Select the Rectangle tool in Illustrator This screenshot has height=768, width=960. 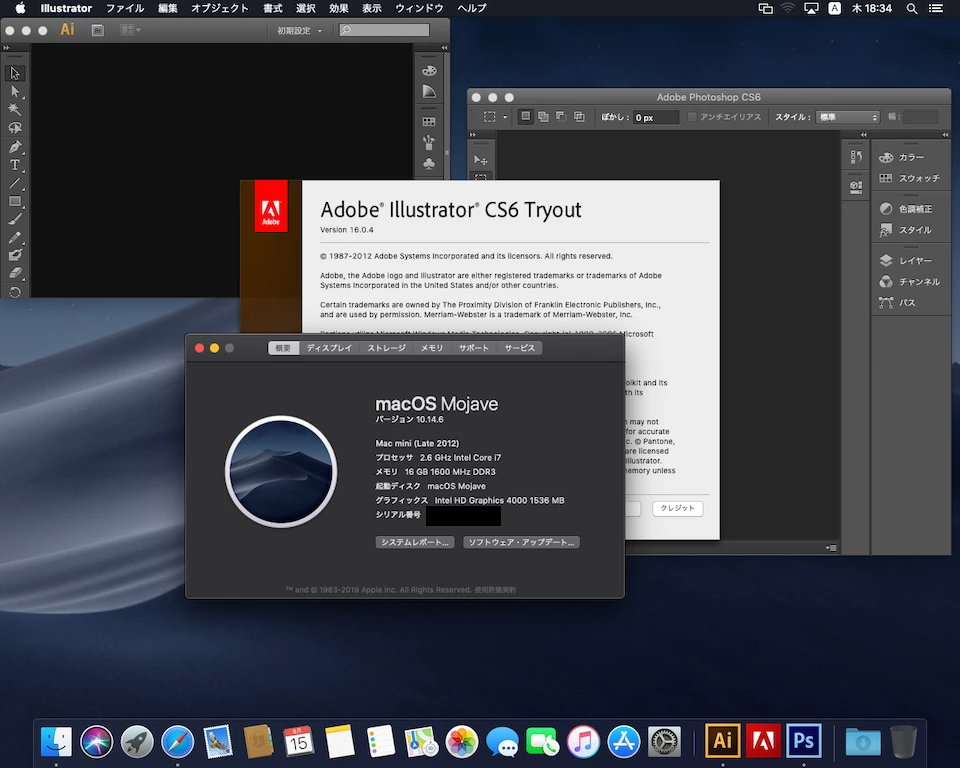click(15, 201)
